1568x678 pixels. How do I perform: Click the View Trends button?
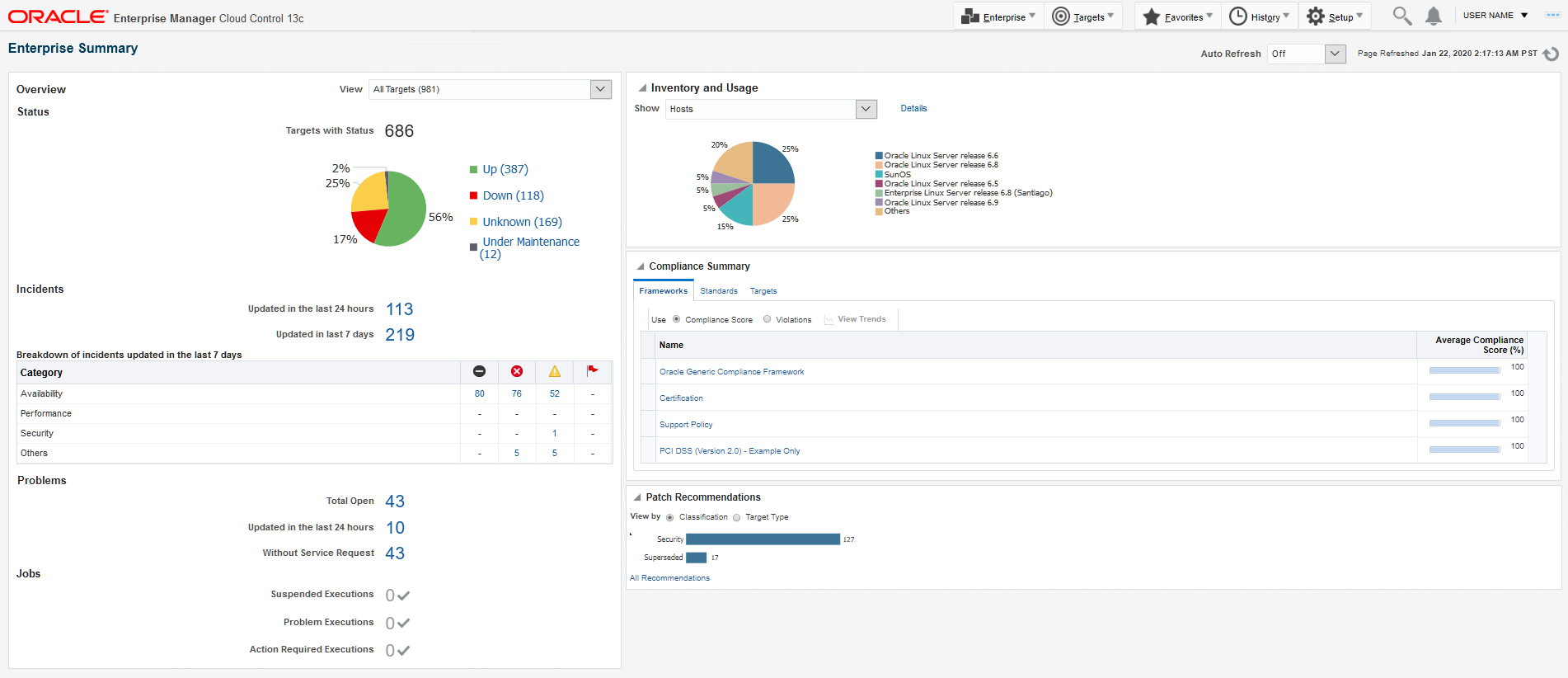click(x=856, y=319)
